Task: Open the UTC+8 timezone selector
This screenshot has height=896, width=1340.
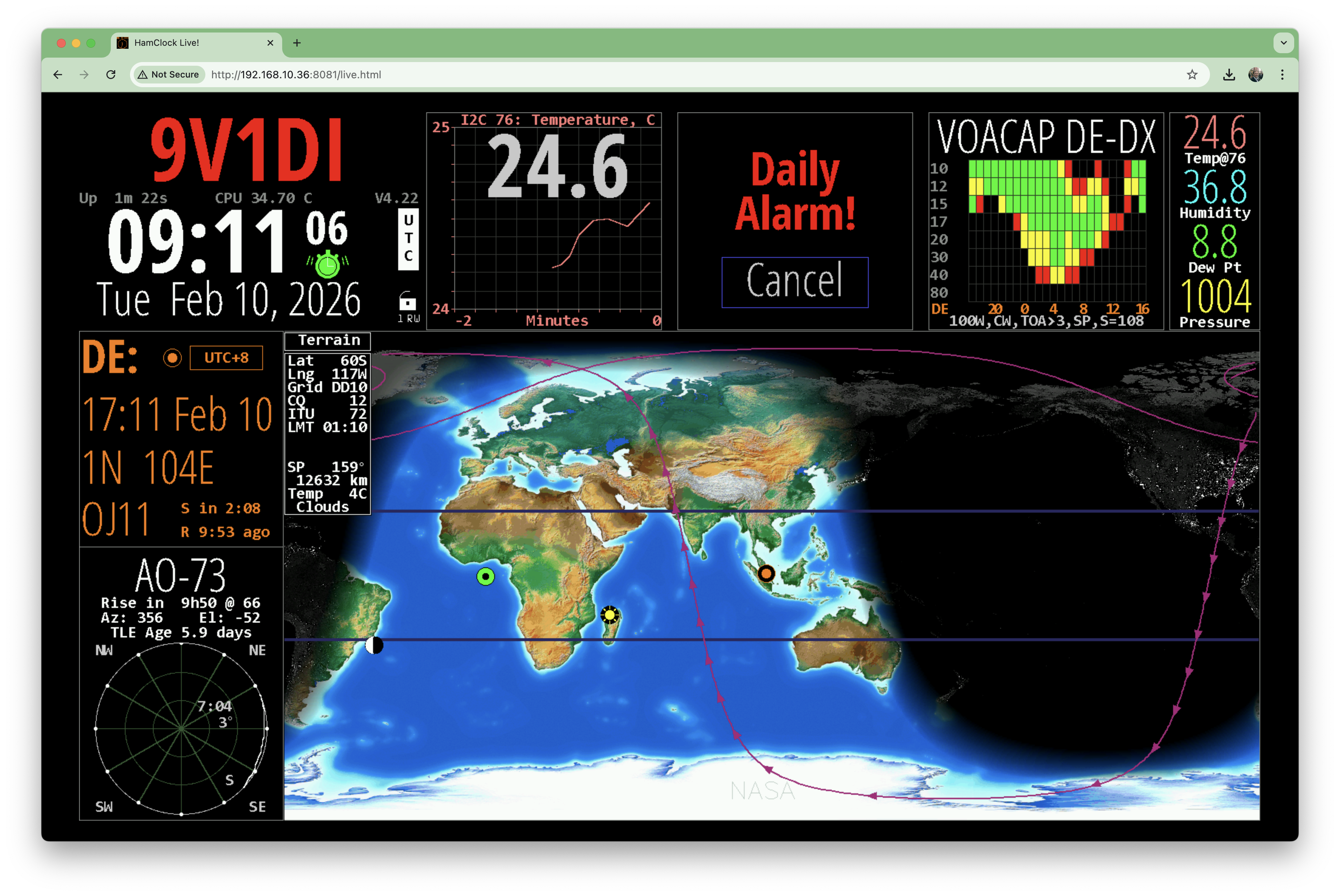Action: (x=226, y=358)
